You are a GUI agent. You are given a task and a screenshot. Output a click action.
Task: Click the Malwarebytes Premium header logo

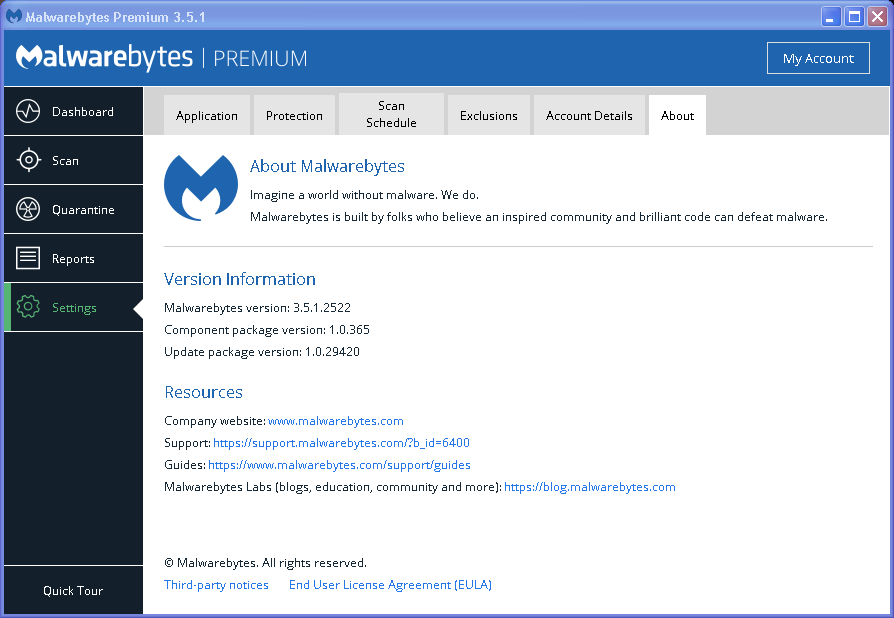coord(161,58)
